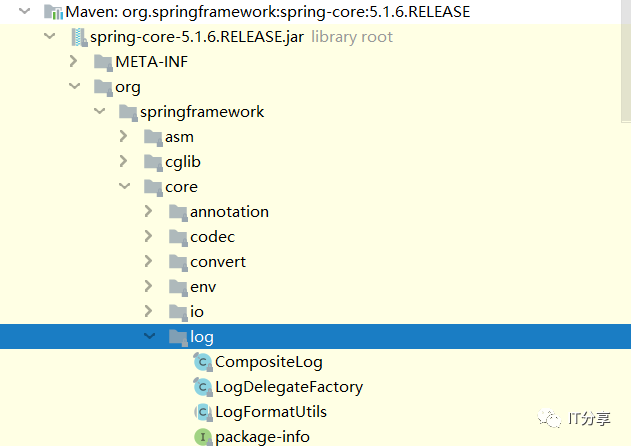This screenshot has width=631, height=446.
Task: Select the Maven org.springframework:spring-core label
Action: (x=268, y=12)
